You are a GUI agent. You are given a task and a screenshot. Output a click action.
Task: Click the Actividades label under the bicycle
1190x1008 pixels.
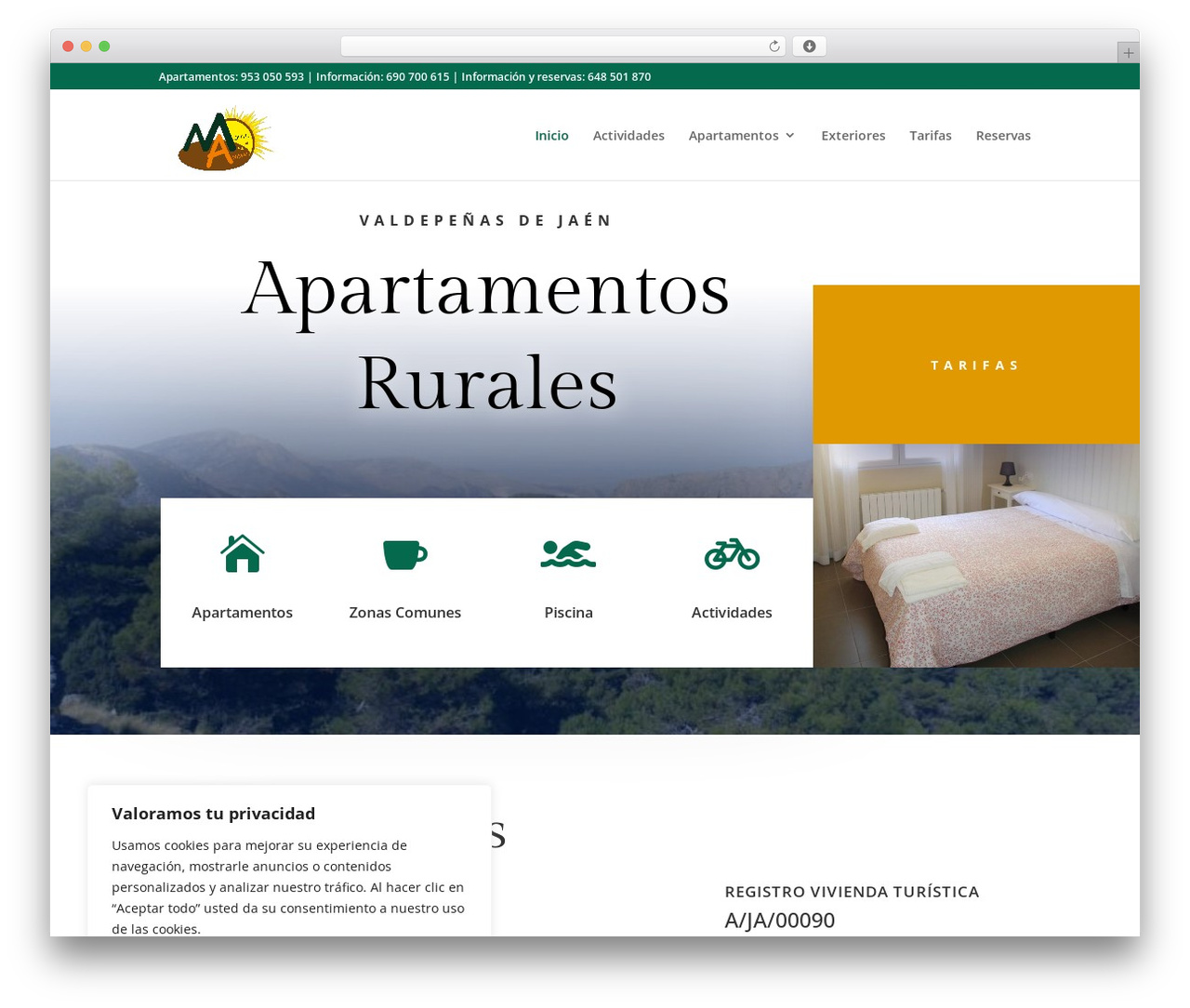[x=732, y=613]
